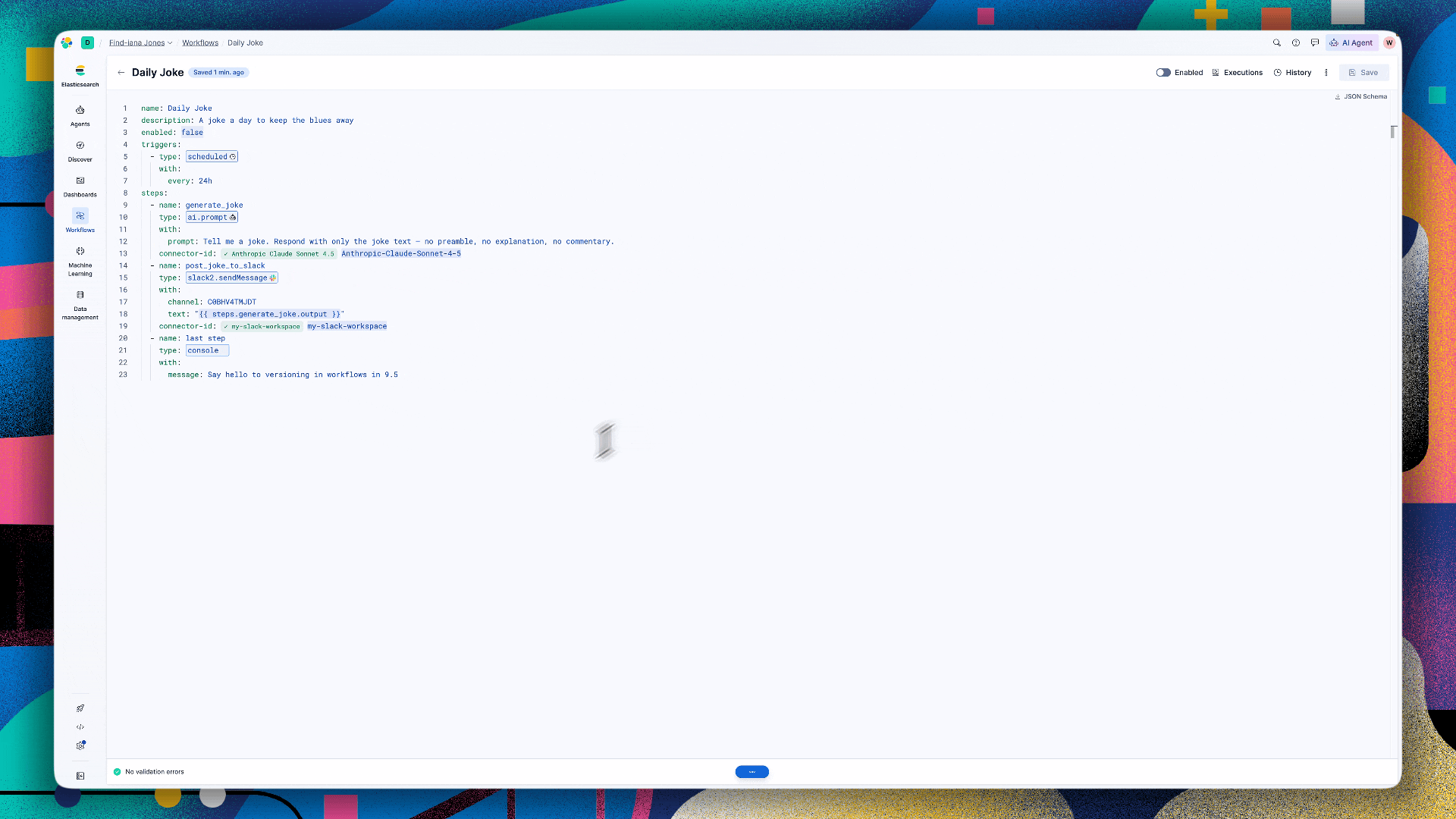The width and height of the screenshot is (1456, 819).
Task: Click the Slack icon in slack2.sendMessage
Action: [x=273, y=278]
